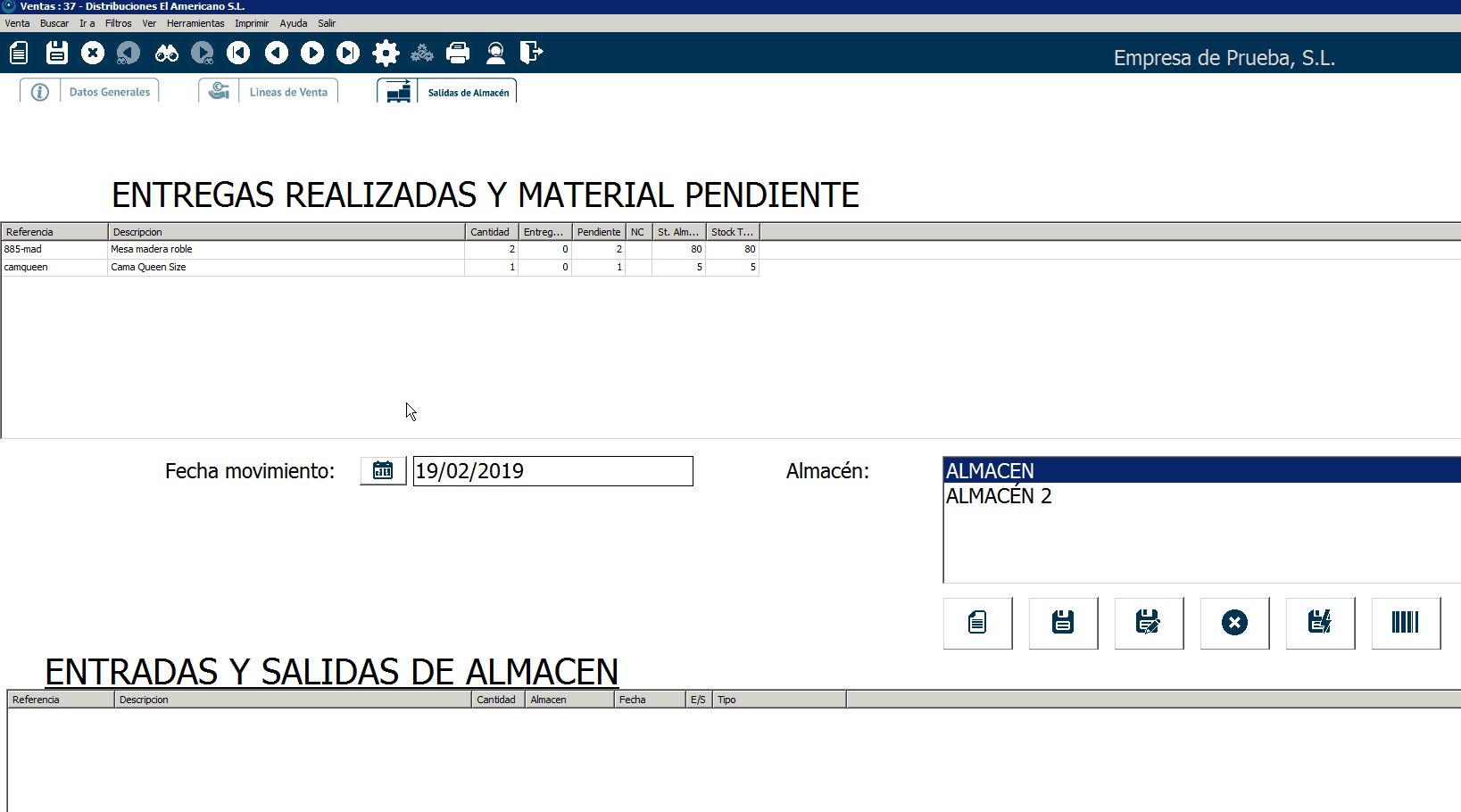
Task: Click the printer icon
Action: tap(458, 54)
